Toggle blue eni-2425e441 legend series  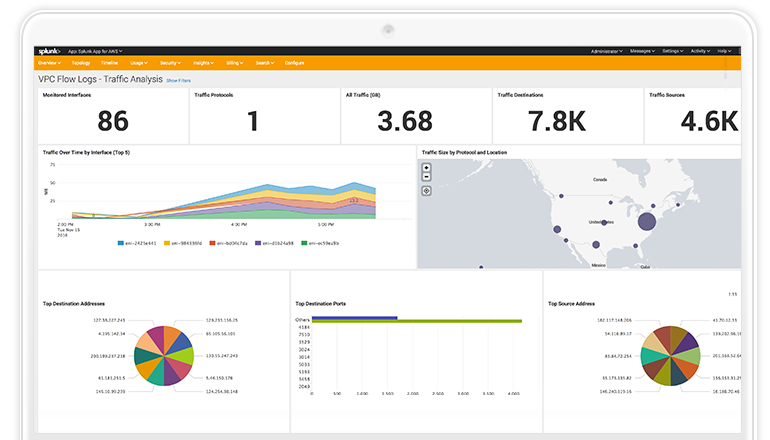[137, 243]
